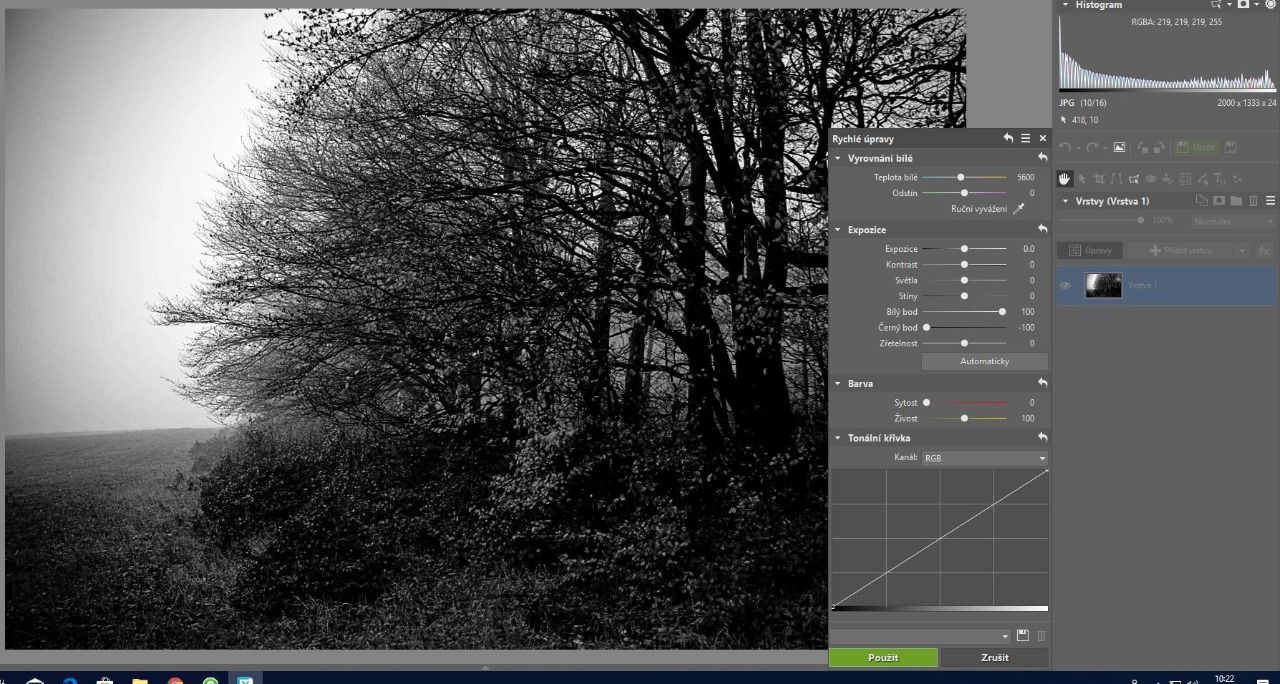The width and height of the screenshot is (1280, 684).
Task: Open the preset dropdown above Použít
Action: click(x=1005, y=636)
